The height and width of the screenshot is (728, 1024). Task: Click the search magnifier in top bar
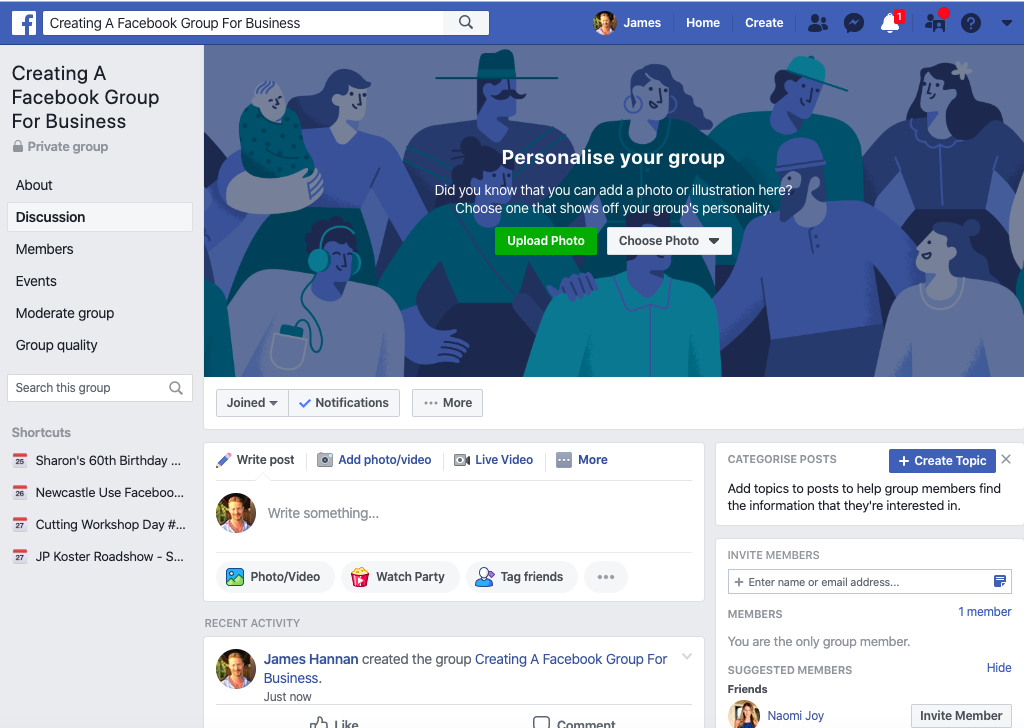coord(466,23)
